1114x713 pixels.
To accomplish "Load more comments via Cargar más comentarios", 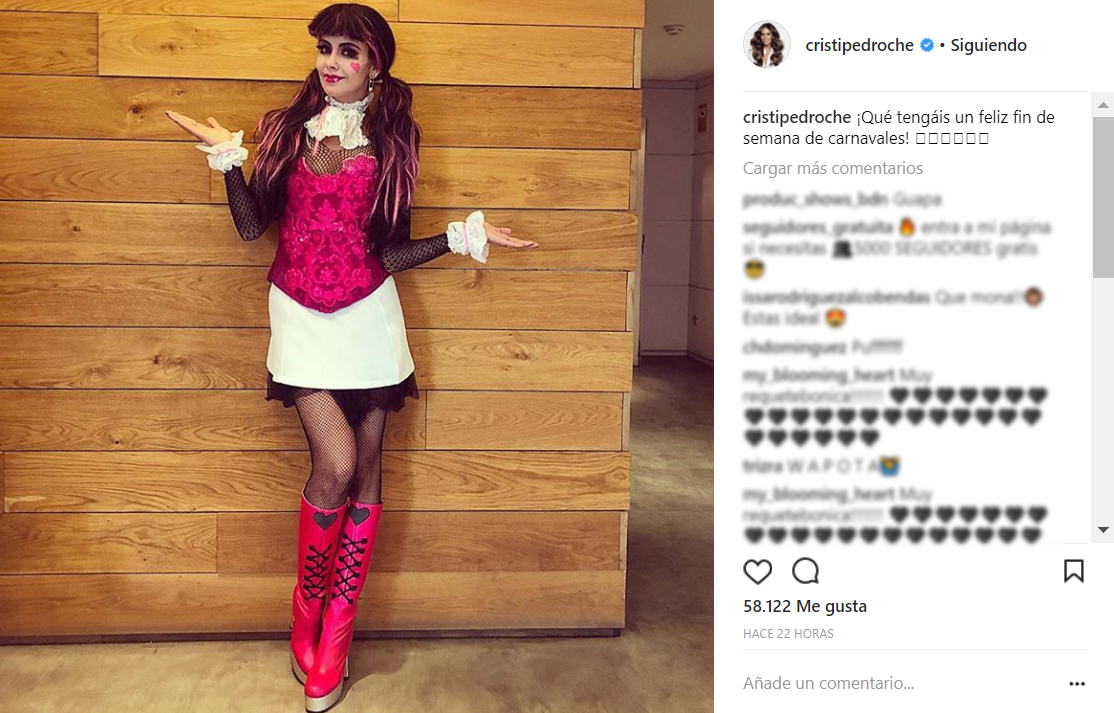I will 833,168.
